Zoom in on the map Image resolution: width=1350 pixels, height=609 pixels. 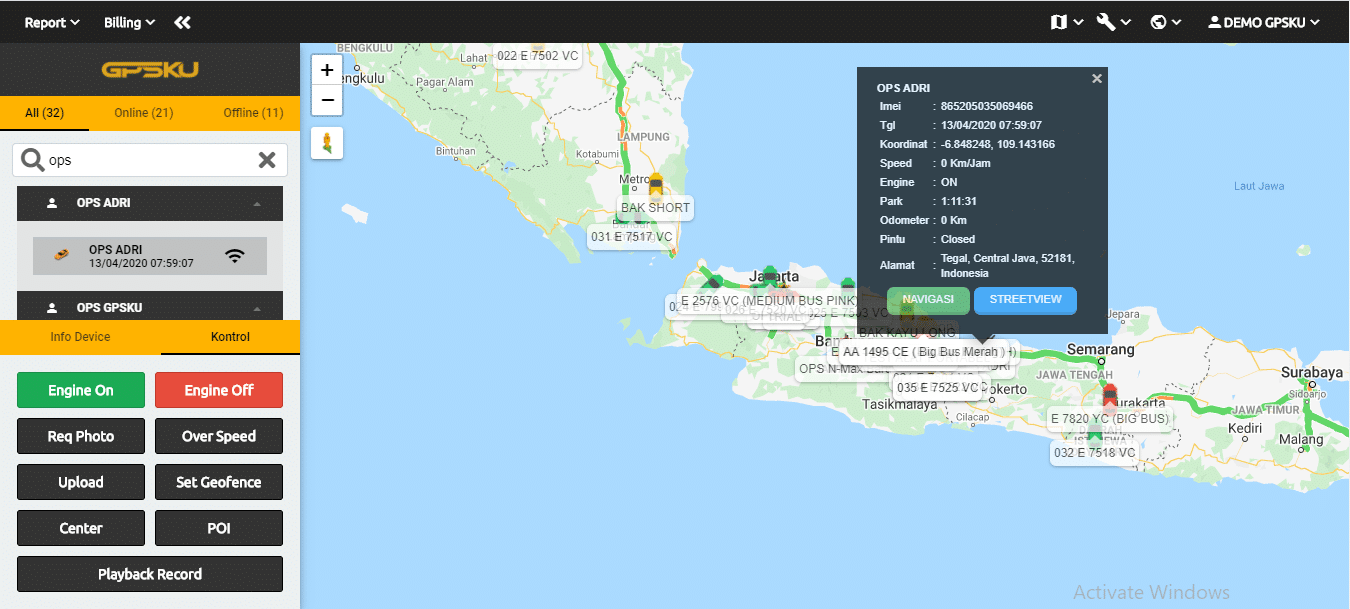327,70
